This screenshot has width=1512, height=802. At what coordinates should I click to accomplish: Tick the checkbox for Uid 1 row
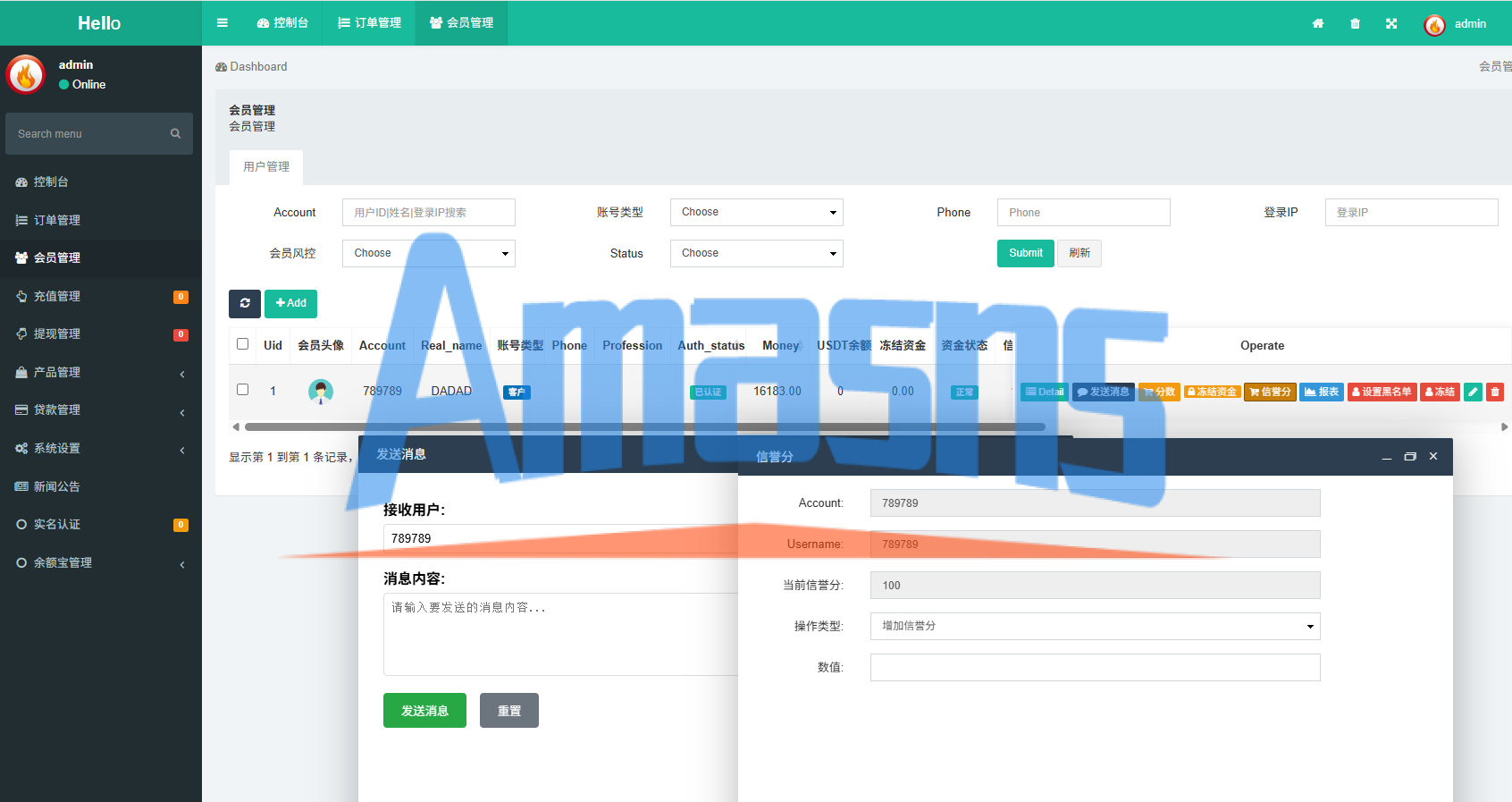tap(242, 390)
